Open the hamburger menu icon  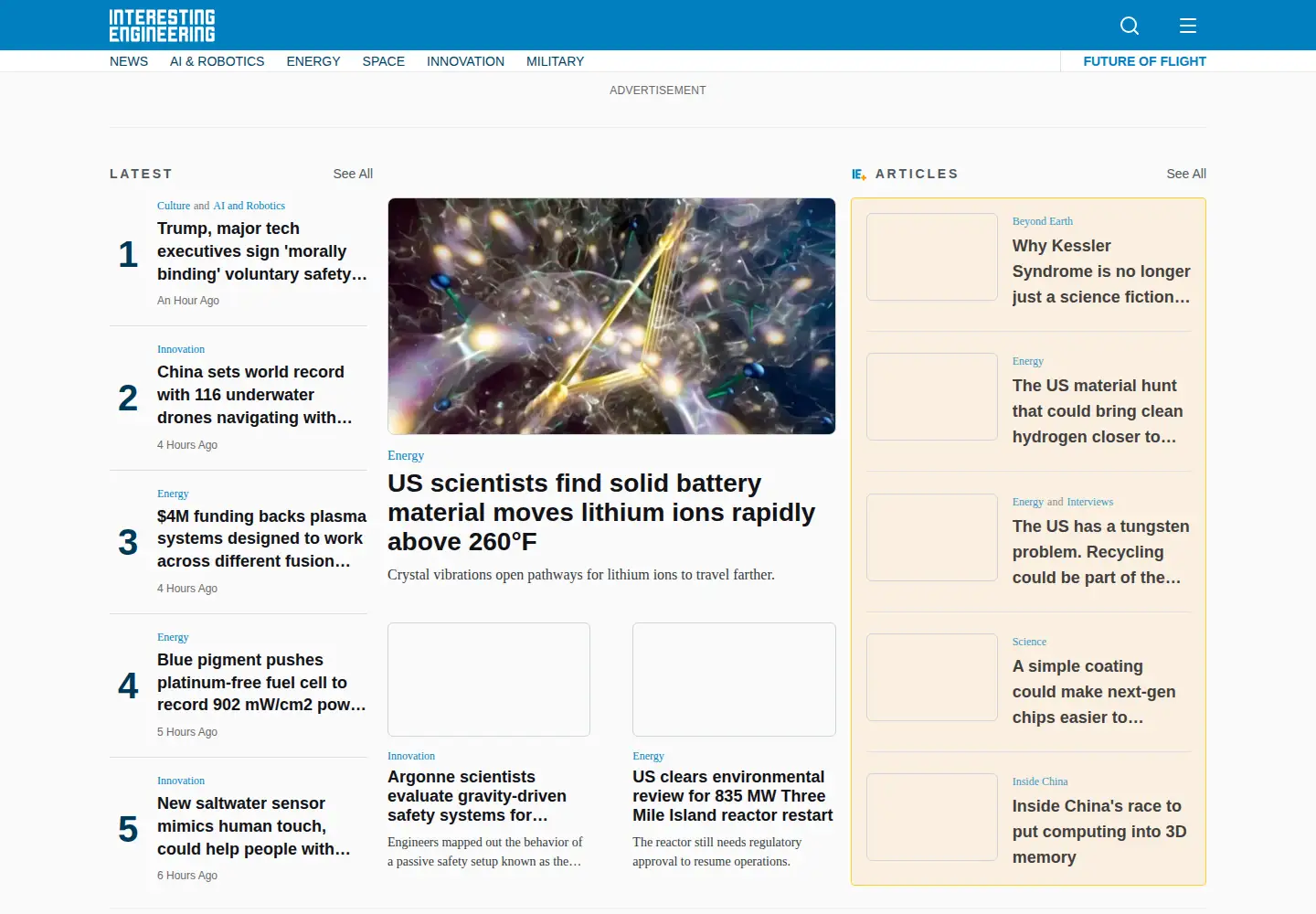[x=1188, y=26]
